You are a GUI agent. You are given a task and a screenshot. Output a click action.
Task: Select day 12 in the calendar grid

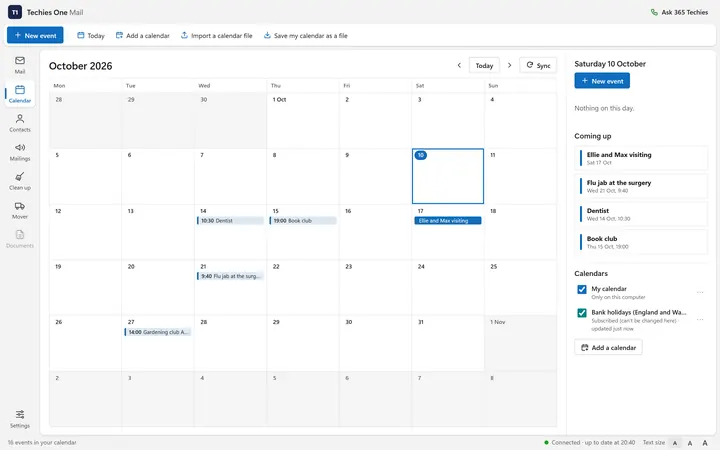(x=85, y=232)
